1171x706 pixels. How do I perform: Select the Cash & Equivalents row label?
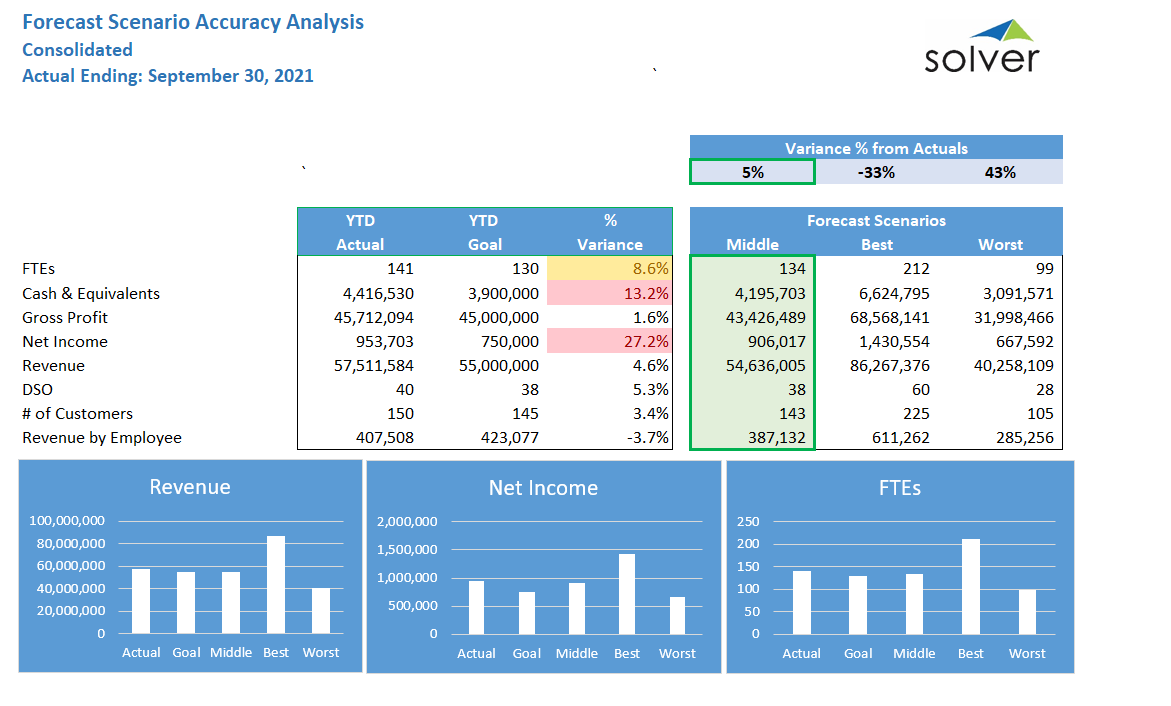[91, 293]
